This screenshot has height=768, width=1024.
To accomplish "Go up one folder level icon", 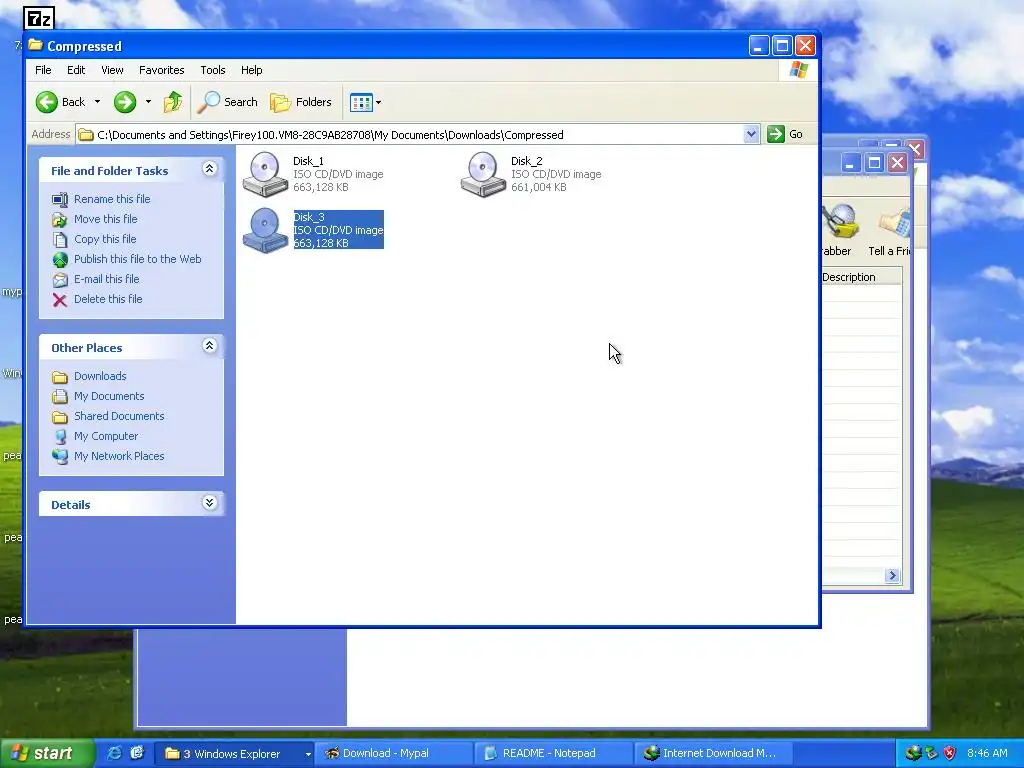I will 173,102.
